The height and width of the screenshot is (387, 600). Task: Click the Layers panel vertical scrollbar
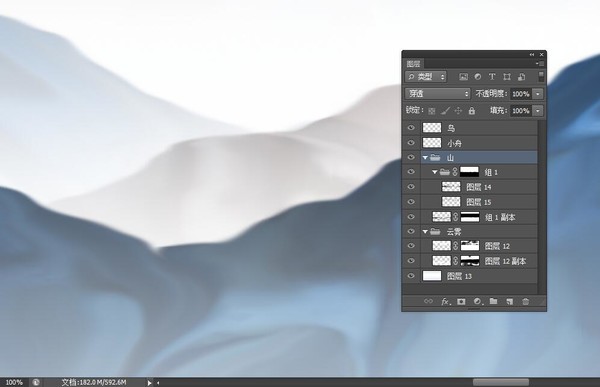click(541, 207)
